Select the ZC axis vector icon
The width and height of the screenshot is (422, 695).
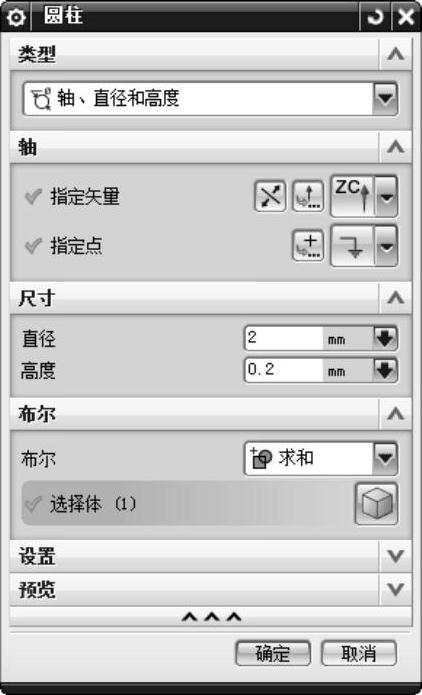[353, 196]
